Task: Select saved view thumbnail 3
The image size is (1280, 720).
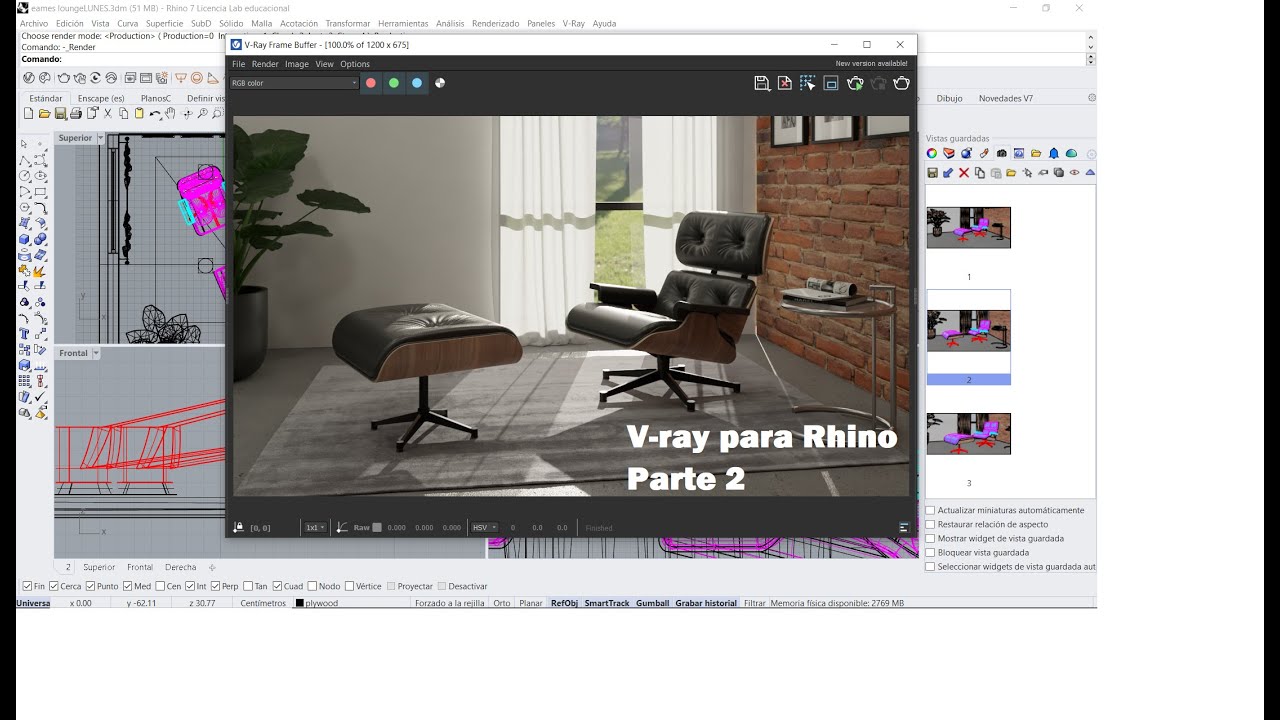Action: (x=968, y=434)
